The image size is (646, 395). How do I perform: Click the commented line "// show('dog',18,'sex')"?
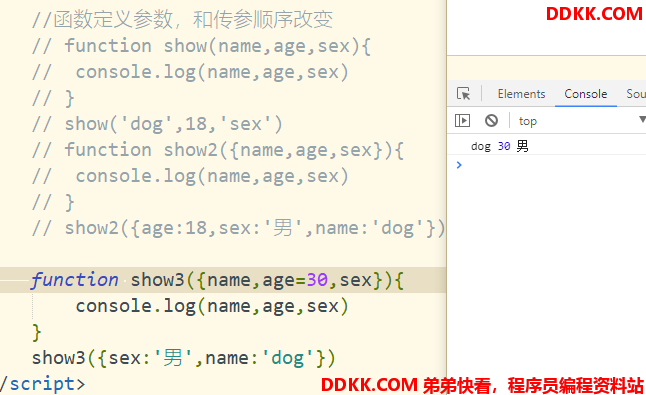click(157, 124)
